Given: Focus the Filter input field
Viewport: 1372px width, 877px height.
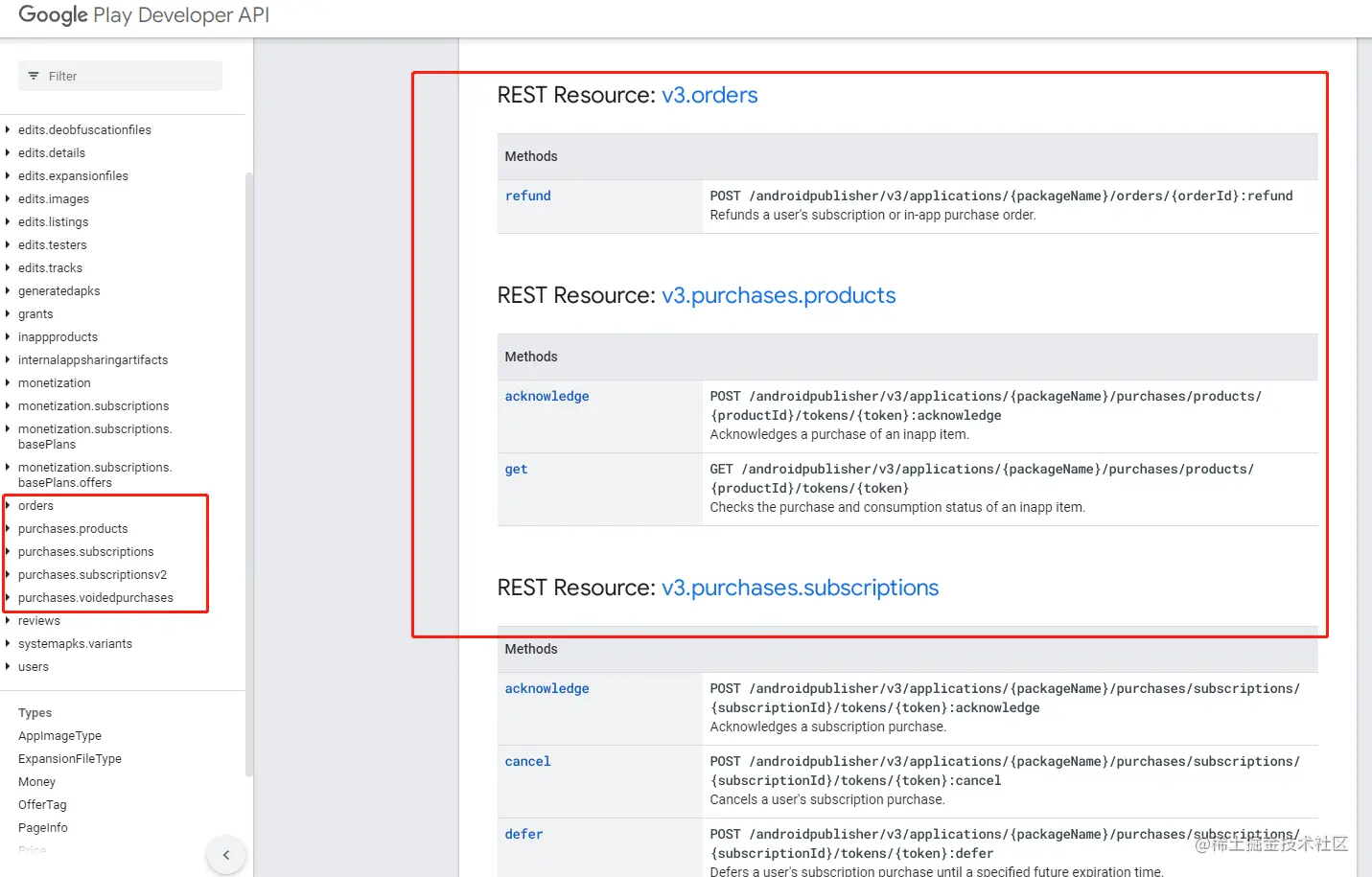Looking at the screenshot, I should tap(120, 76).
